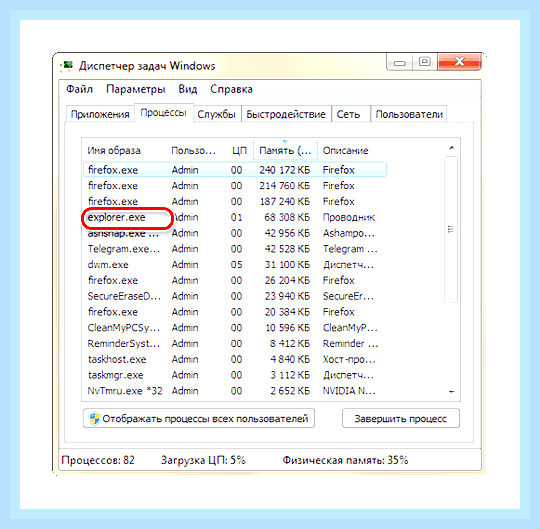Switch to the Службы tab

[x=216, y=114]
